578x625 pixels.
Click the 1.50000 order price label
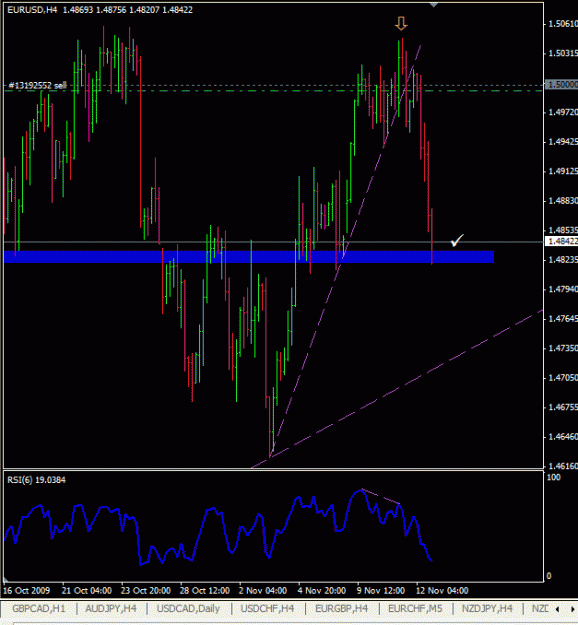562,85
